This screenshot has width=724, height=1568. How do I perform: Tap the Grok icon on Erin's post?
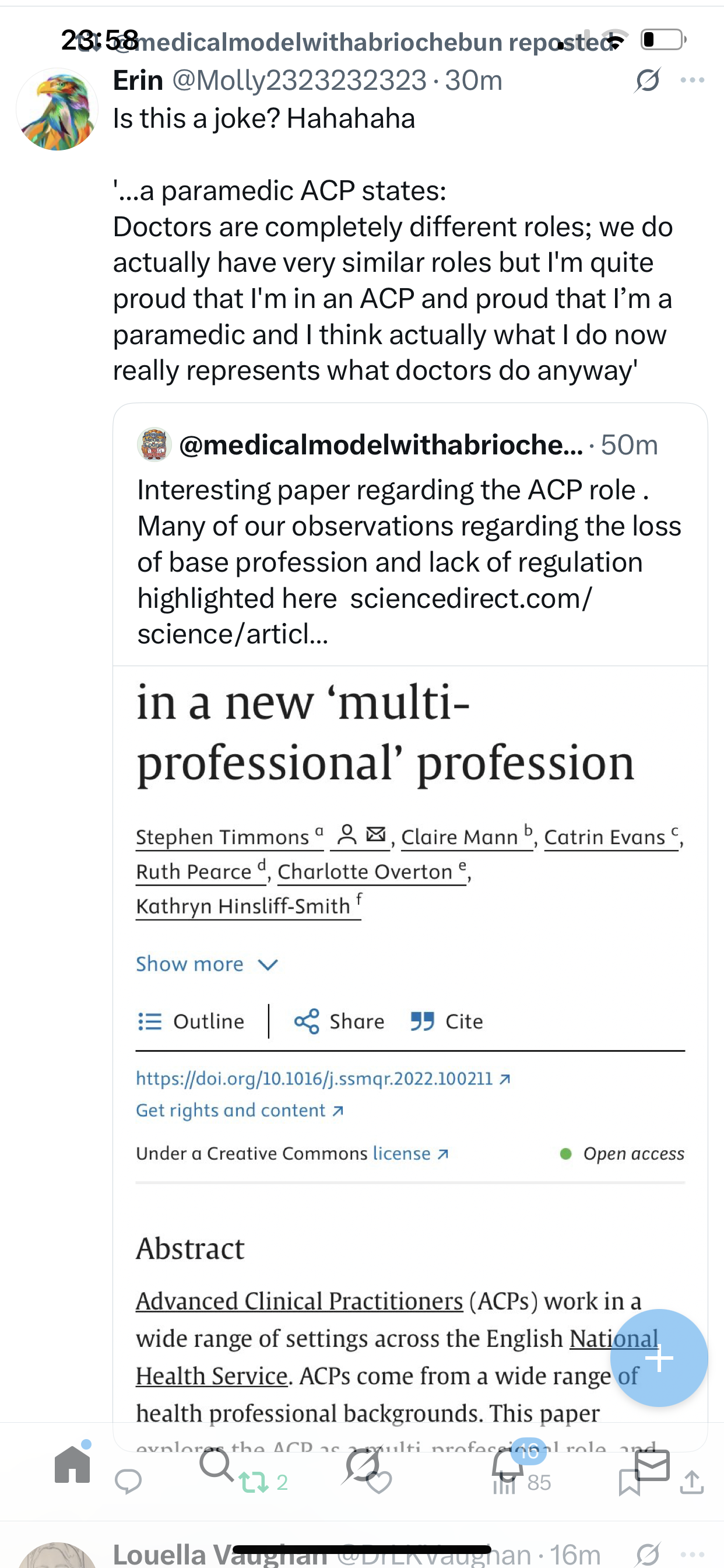(x=647, y=80)
